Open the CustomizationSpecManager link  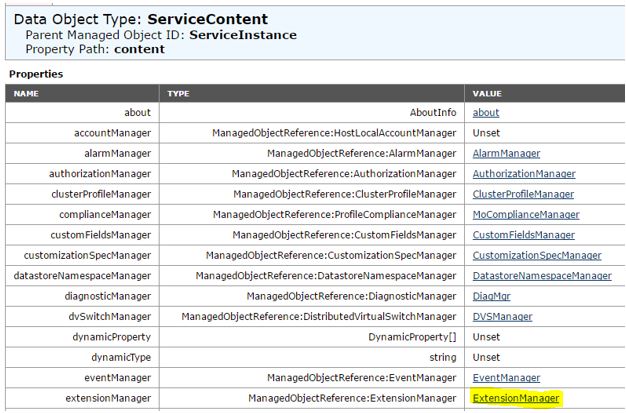(537, 255)
